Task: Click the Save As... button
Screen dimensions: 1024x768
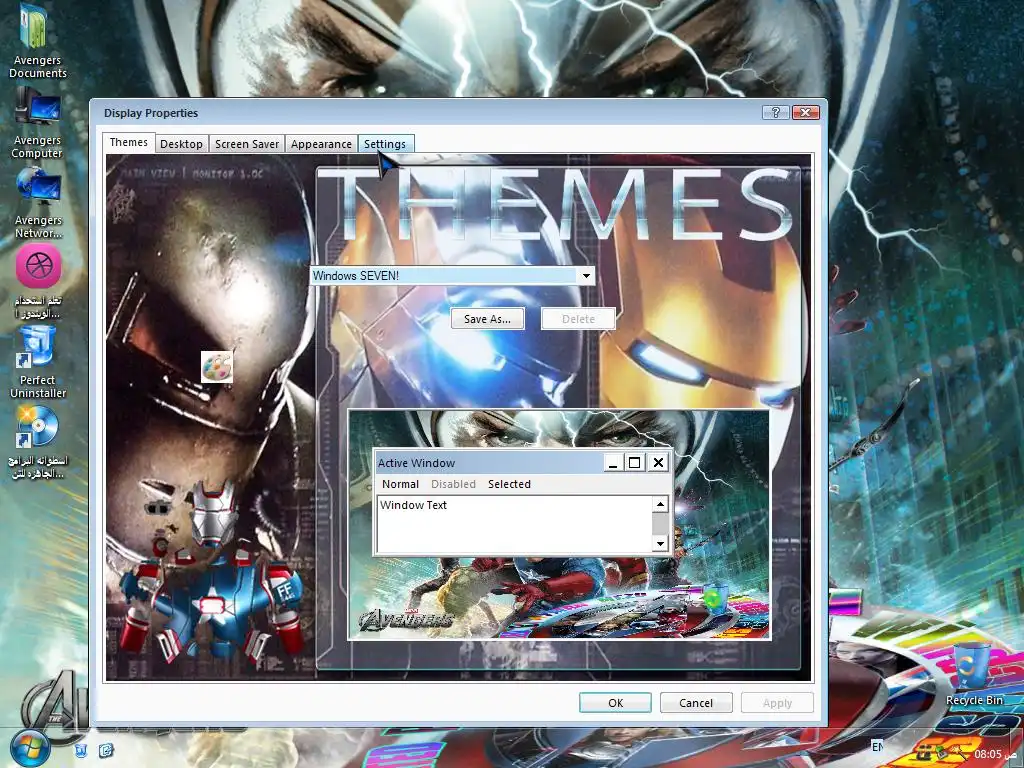Action: (x=487, y=319)
